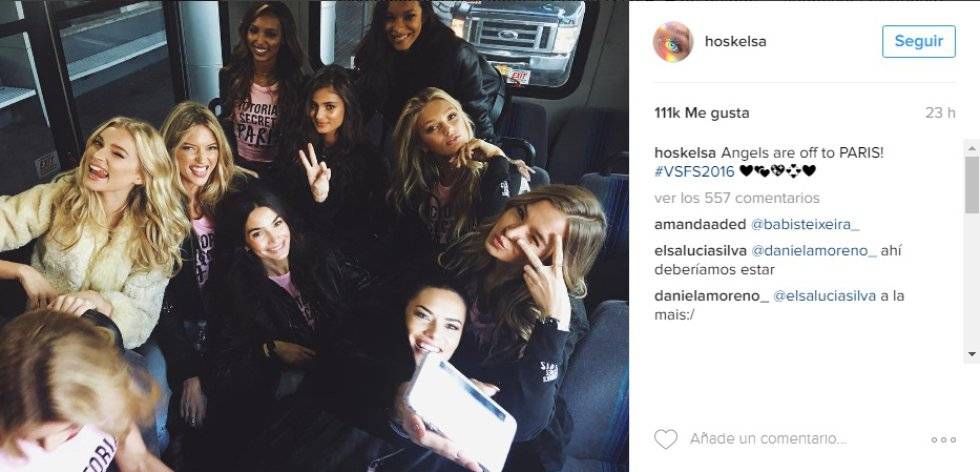Screen dimensions: 980x472
Task: Open the 23 h timestamp link
Action: 941,113
